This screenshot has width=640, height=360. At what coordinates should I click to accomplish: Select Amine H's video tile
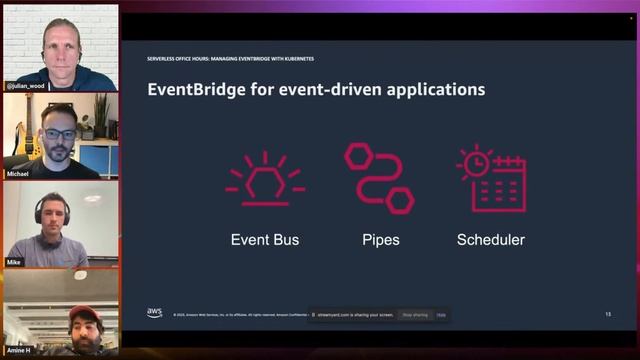tap(61, 312)
